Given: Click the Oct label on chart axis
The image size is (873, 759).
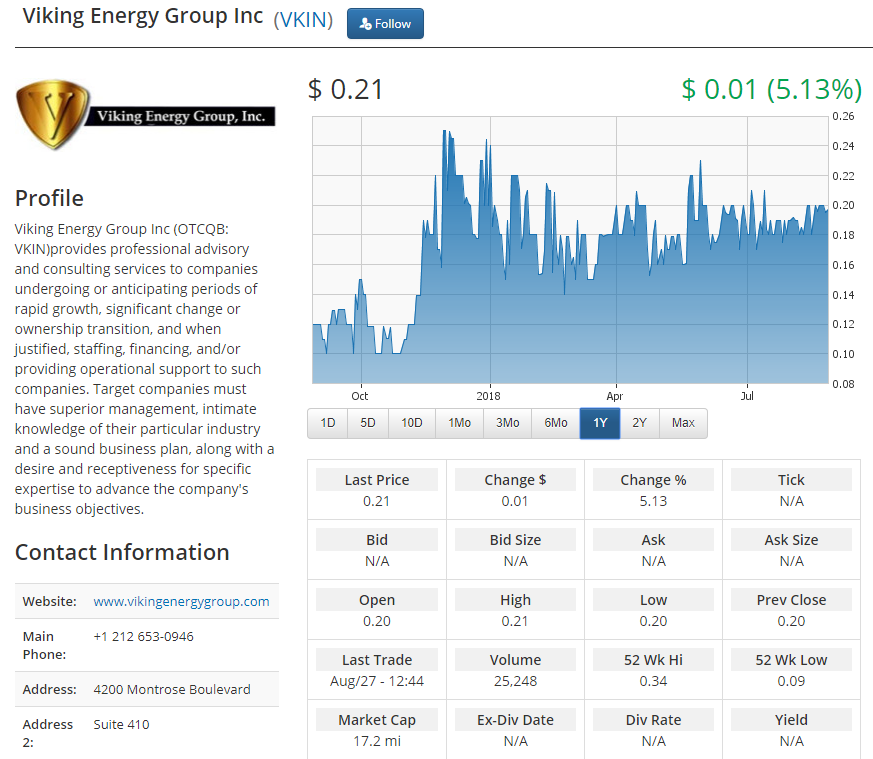Looking at the screenshot, I should pyautogui.click(x=360, y=396).
